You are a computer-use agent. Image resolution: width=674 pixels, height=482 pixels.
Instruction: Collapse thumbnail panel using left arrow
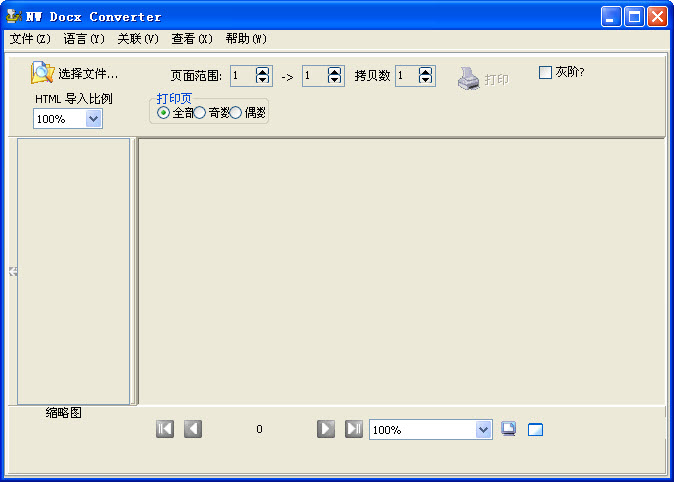[x=13, y=271]
